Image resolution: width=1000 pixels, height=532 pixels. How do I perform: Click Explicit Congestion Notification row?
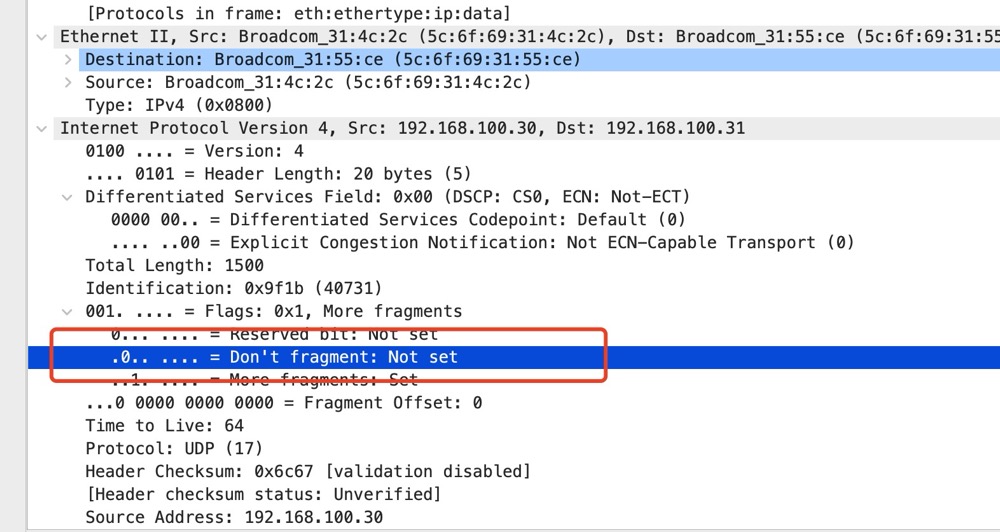[x=480, y=243]
